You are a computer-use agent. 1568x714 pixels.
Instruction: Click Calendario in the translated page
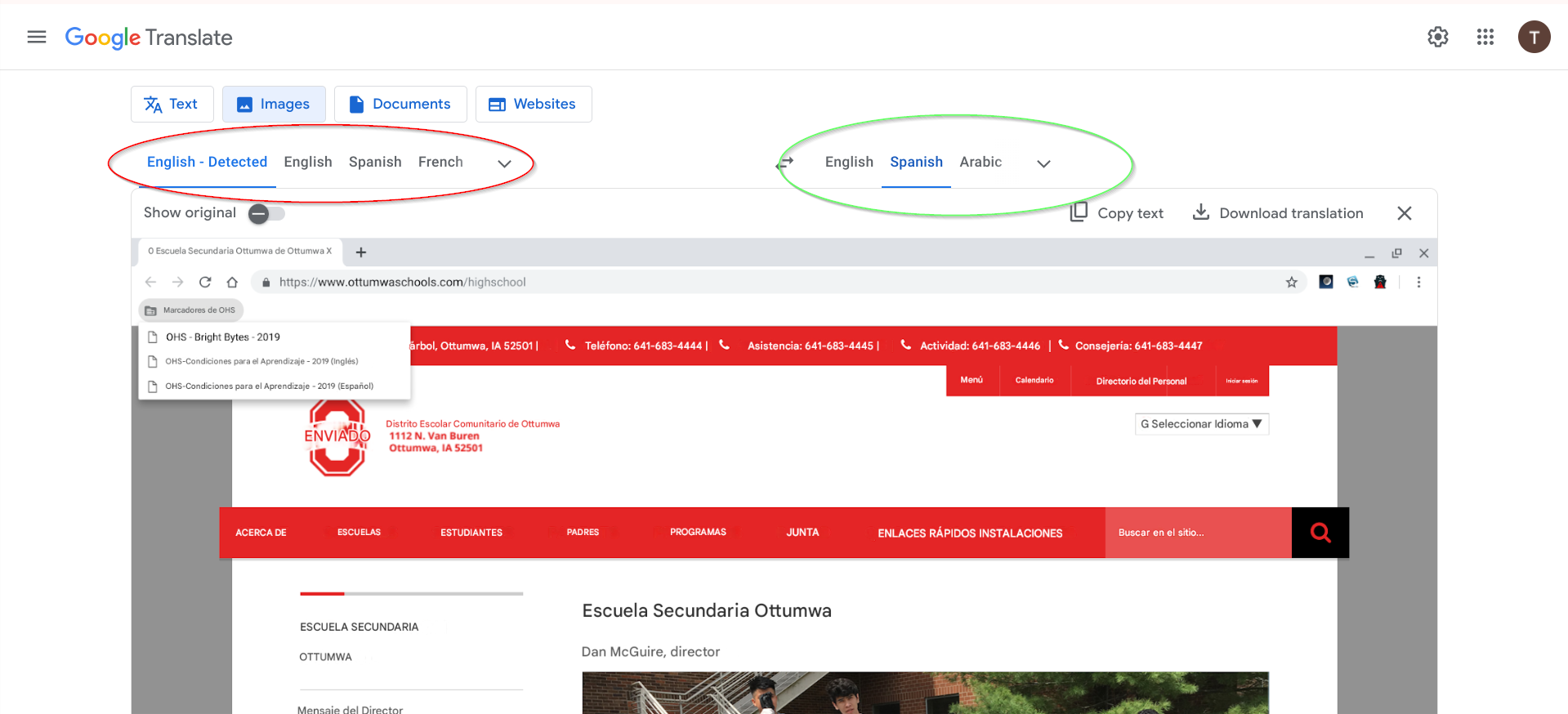point(1034,380)
